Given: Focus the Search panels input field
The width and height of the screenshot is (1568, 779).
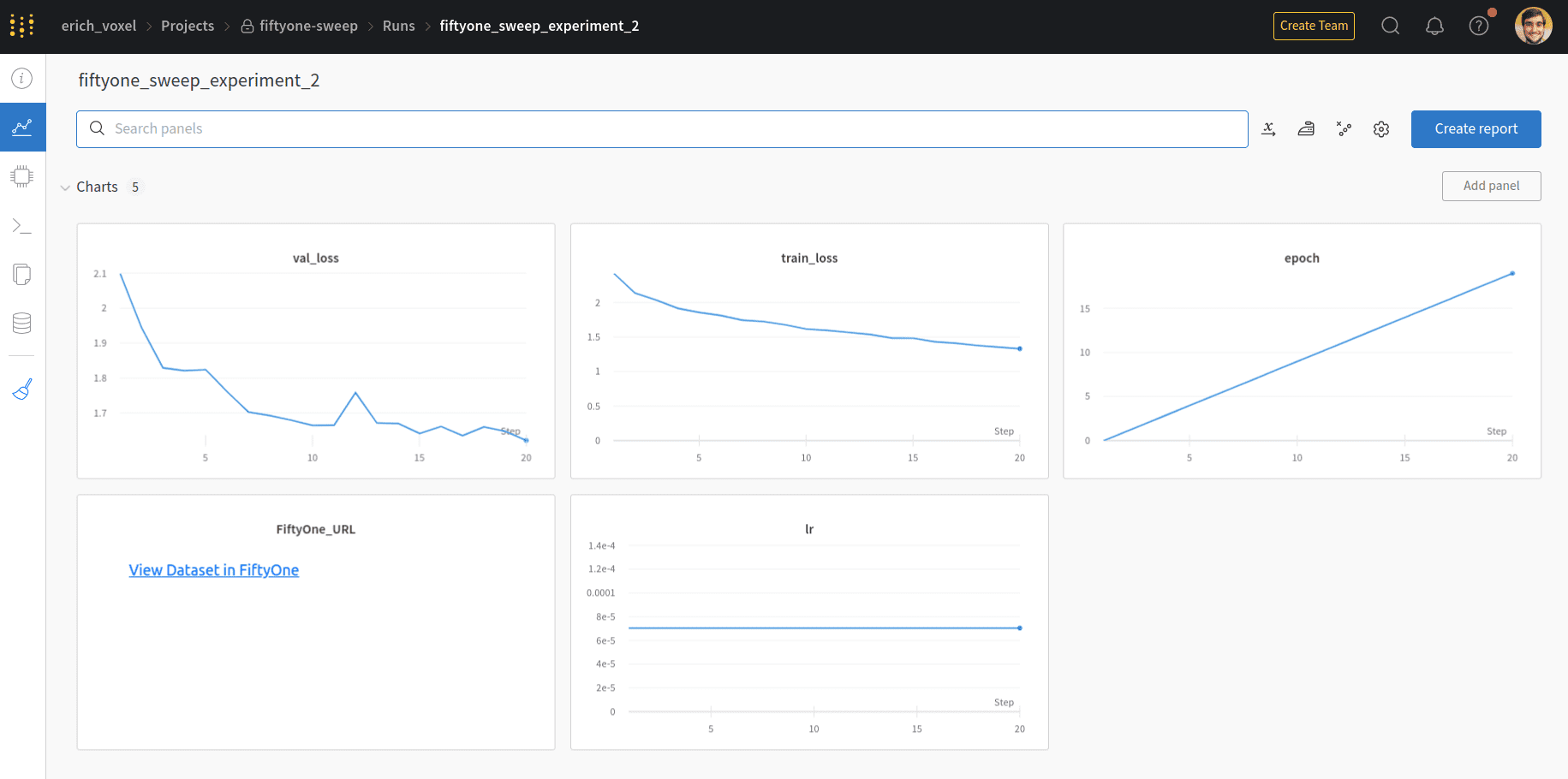Looking at the screenshot, I should tap(662, 129).
